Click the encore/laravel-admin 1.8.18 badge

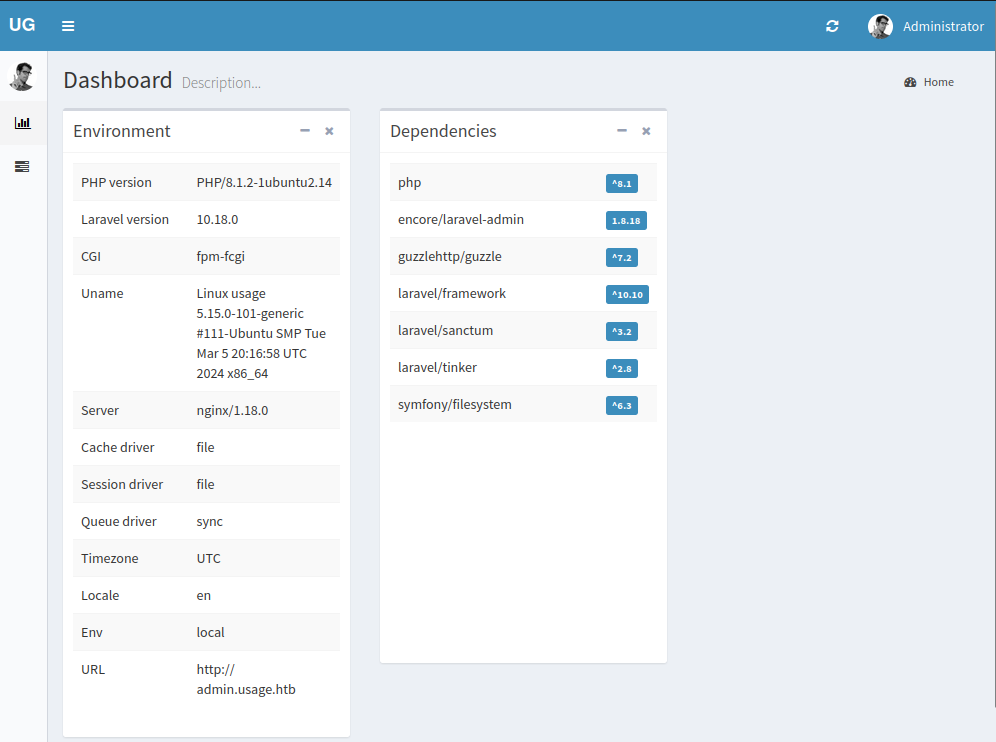point(626,220)
